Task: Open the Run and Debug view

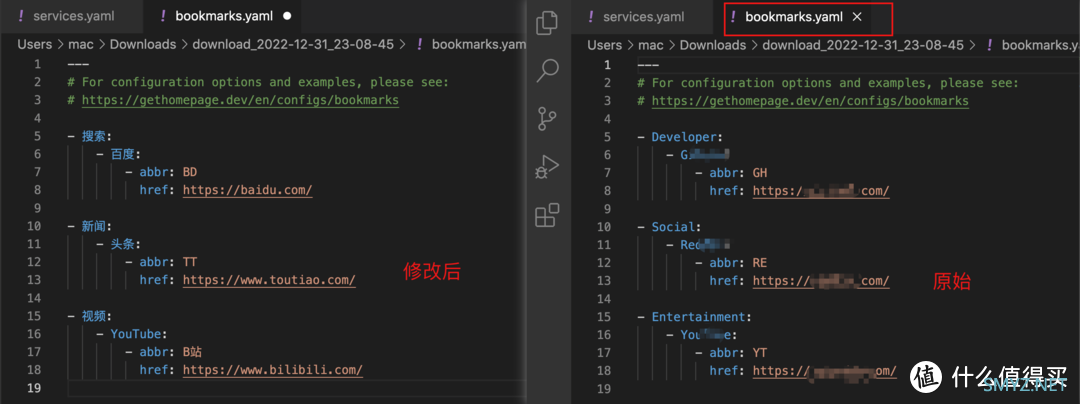Action: coord(547,167)
